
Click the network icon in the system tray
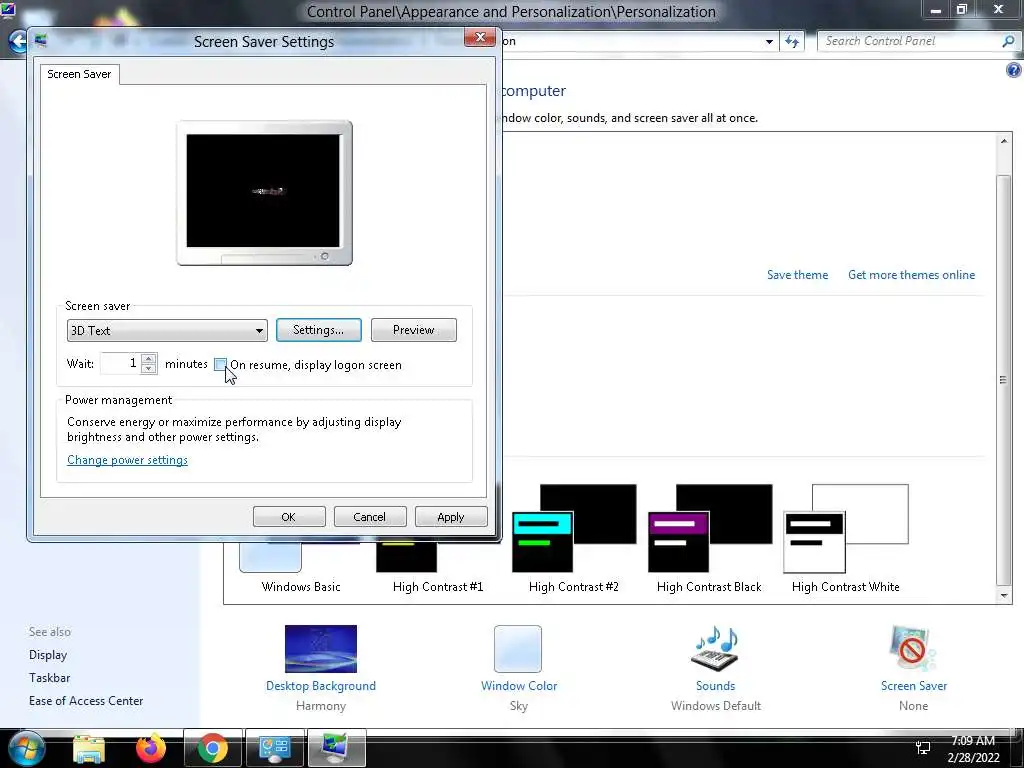click(923, 748)
